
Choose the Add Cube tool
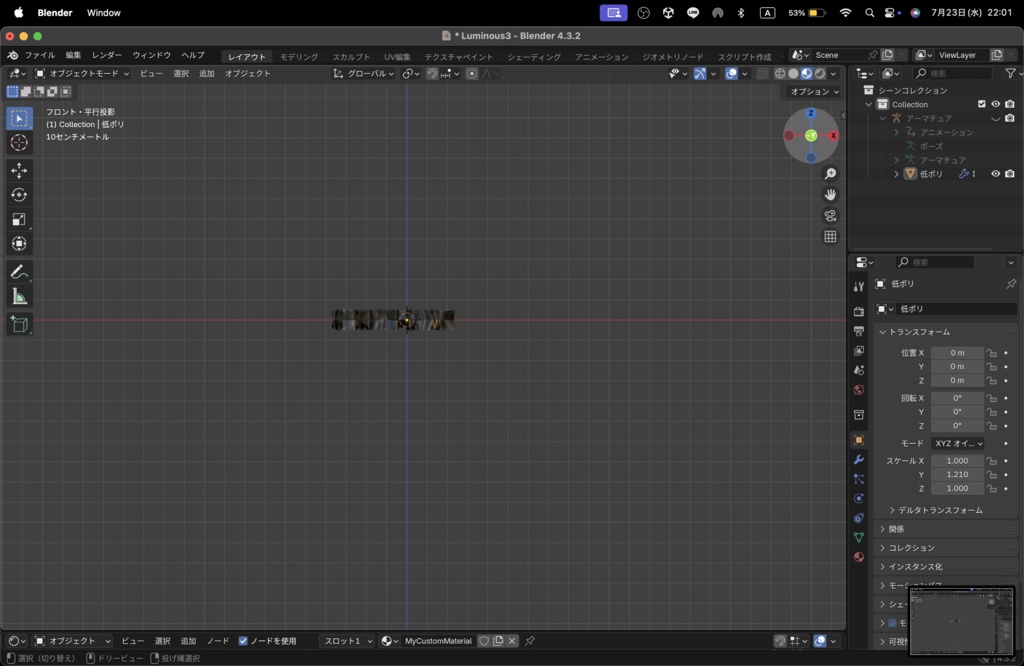(x=19, y=324)
